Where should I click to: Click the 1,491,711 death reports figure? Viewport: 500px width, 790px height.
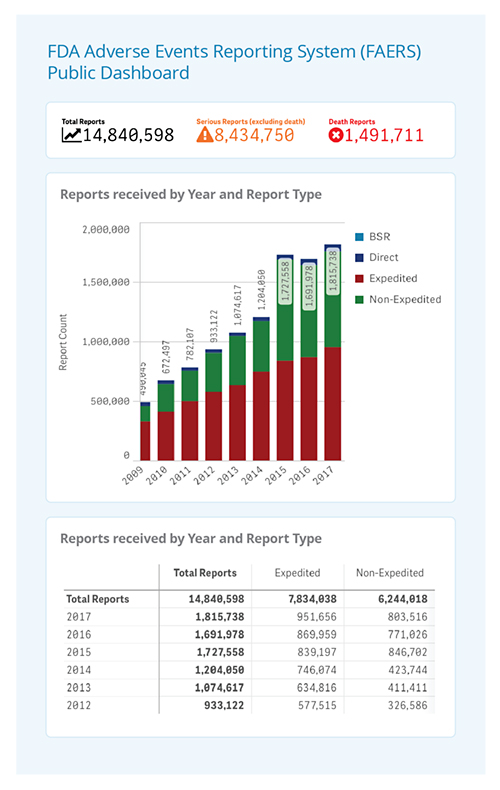384,135
